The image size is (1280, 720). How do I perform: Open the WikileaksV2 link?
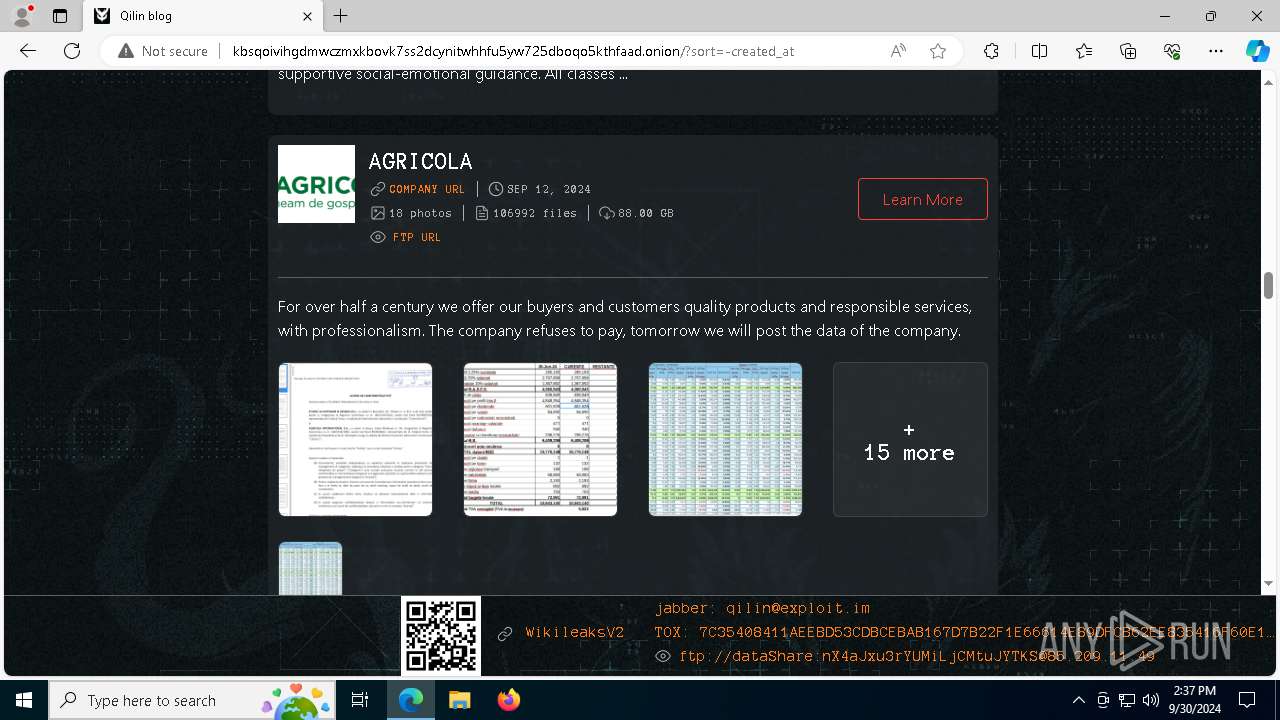pyautogui.click(x=575, y=633)
